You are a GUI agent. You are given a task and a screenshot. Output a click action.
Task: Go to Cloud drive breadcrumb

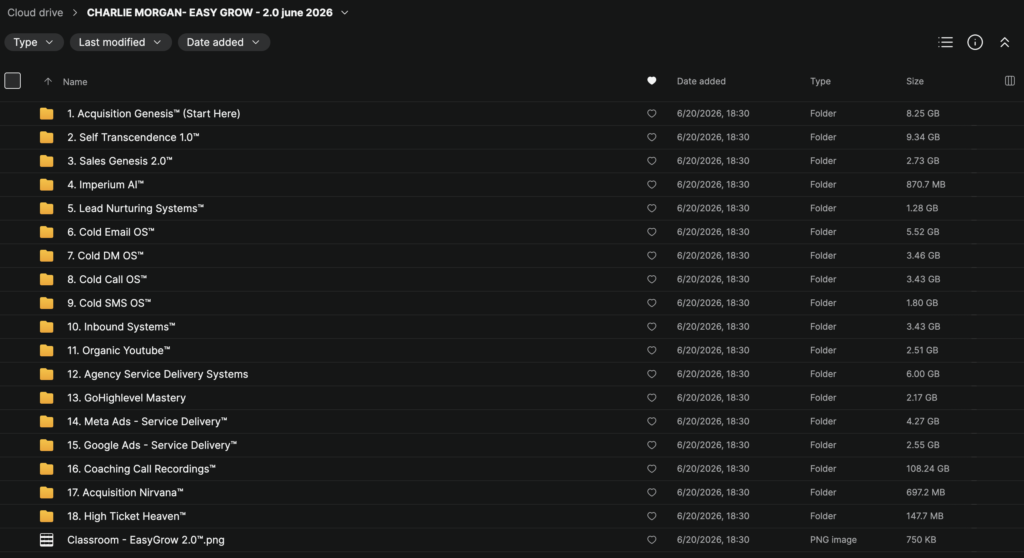click(x=35, y=13)
